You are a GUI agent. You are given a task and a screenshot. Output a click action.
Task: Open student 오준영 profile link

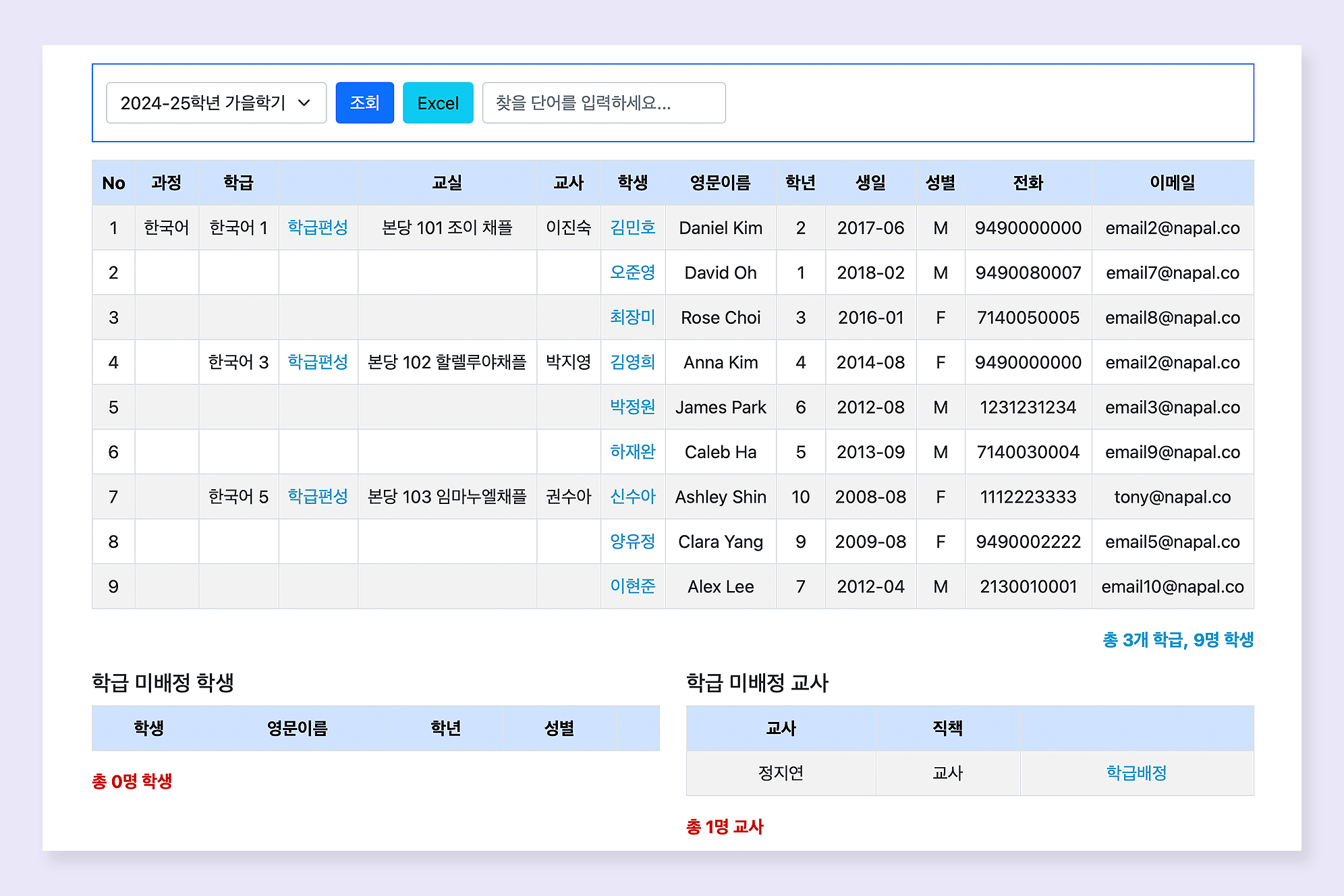pos(633,272)
